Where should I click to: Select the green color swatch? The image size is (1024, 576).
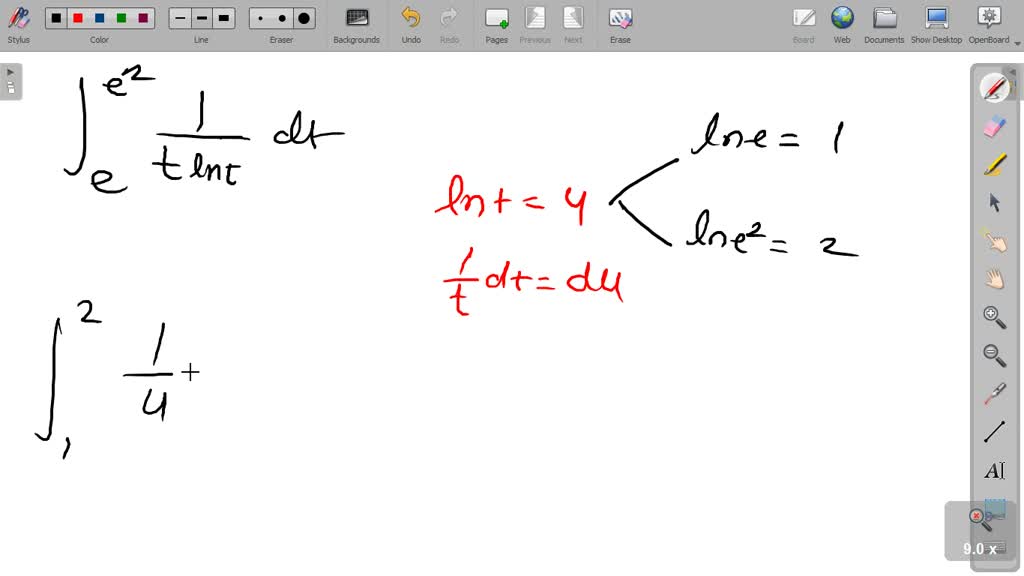point(122,17)
